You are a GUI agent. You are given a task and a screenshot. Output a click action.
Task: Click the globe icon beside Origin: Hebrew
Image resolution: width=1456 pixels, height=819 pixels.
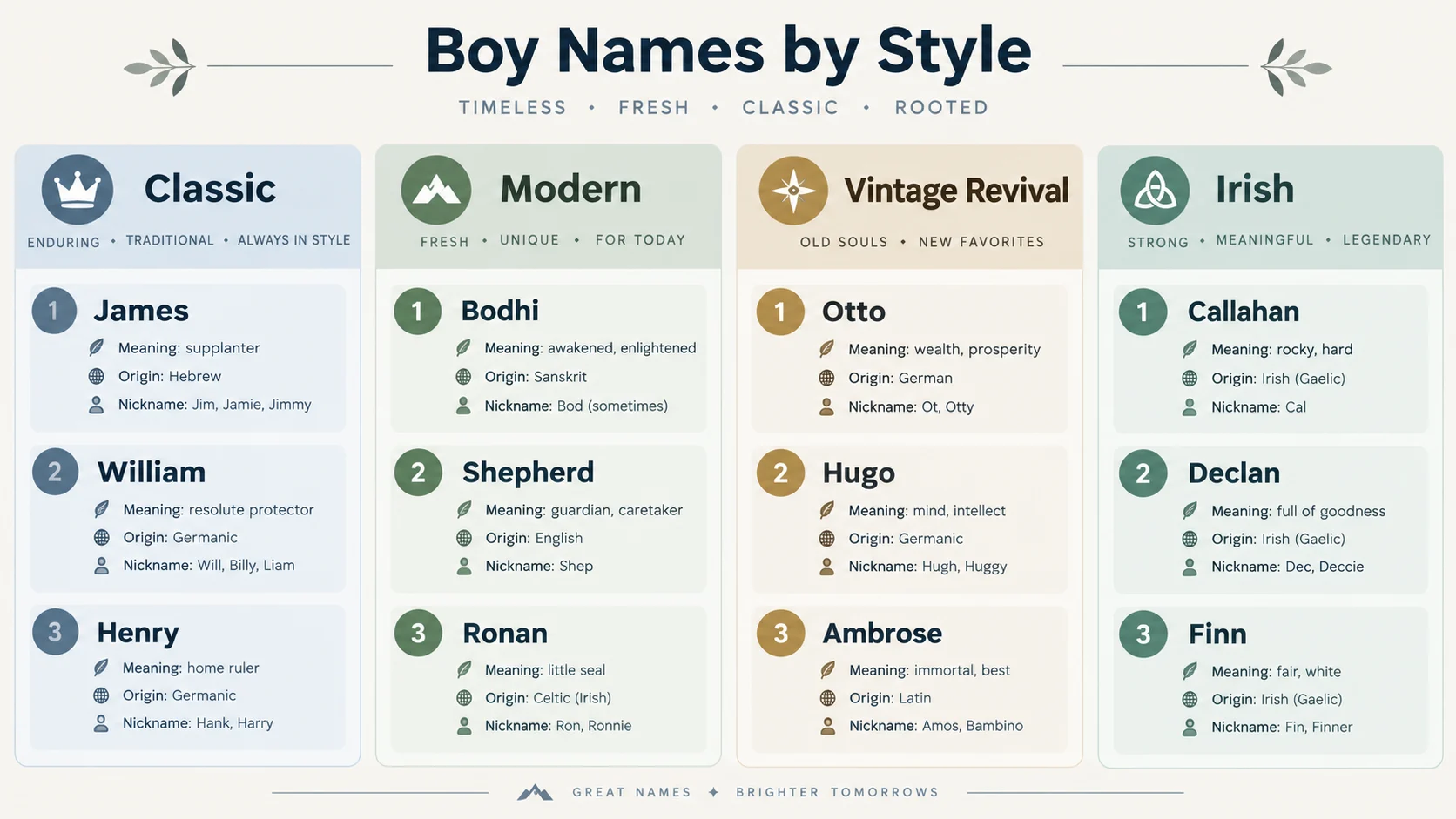tap(97, 376)
